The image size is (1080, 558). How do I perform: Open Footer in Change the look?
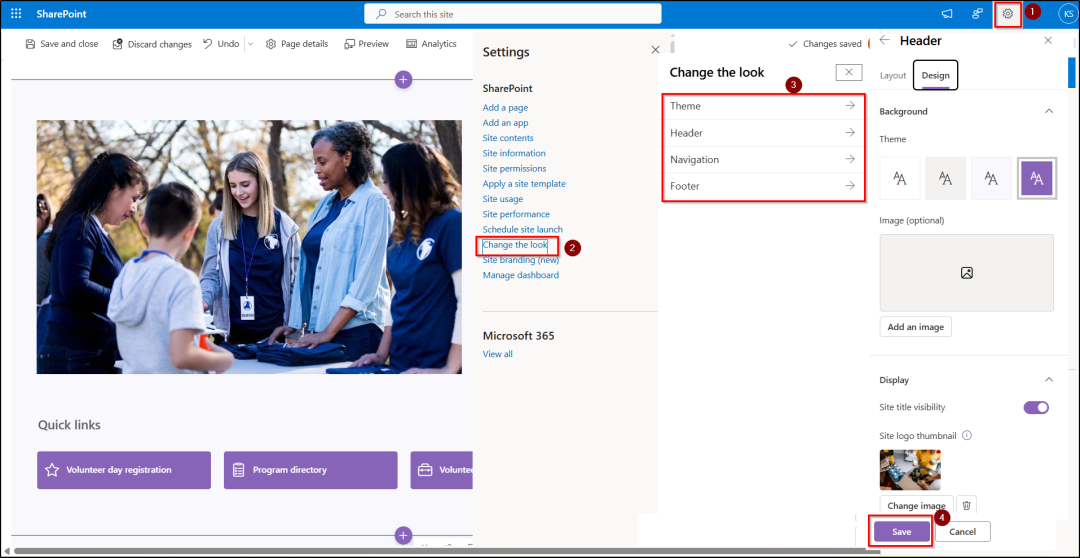coord(763,186)
